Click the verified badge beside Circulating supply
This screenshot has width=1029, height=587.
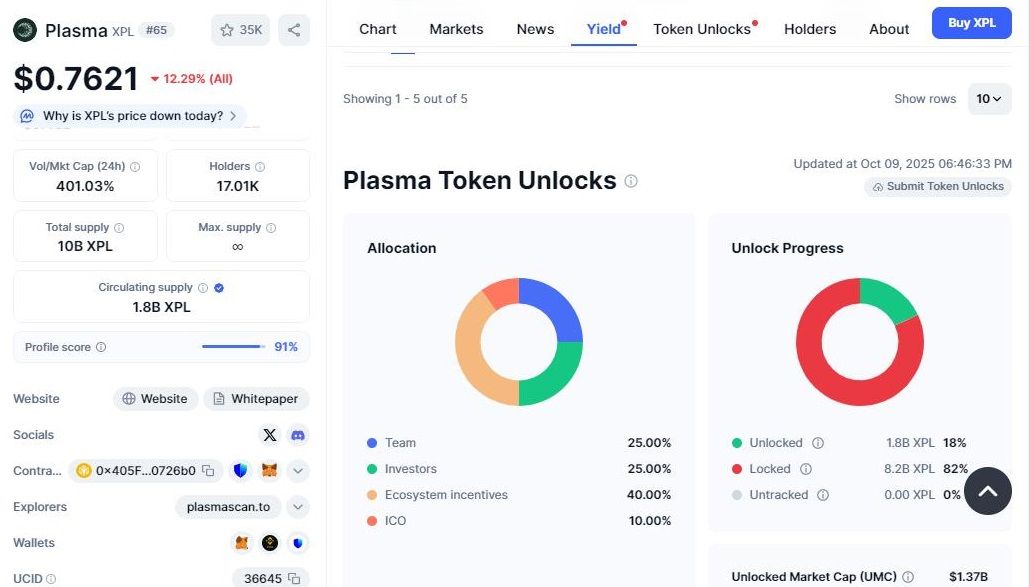219,288
